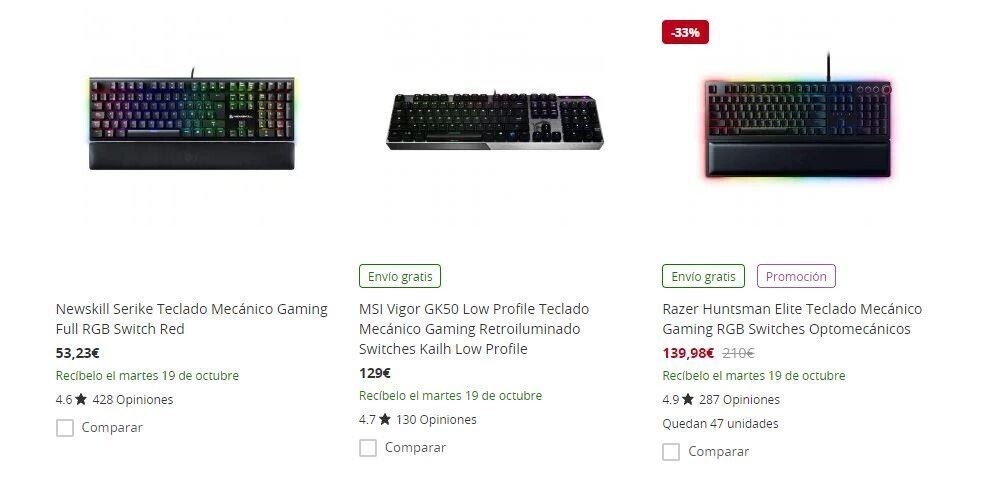Click the Promoción tag on Razer keyboard
Image resolution: width=996 pixels, height=483 pixels.
click(796, 276)
